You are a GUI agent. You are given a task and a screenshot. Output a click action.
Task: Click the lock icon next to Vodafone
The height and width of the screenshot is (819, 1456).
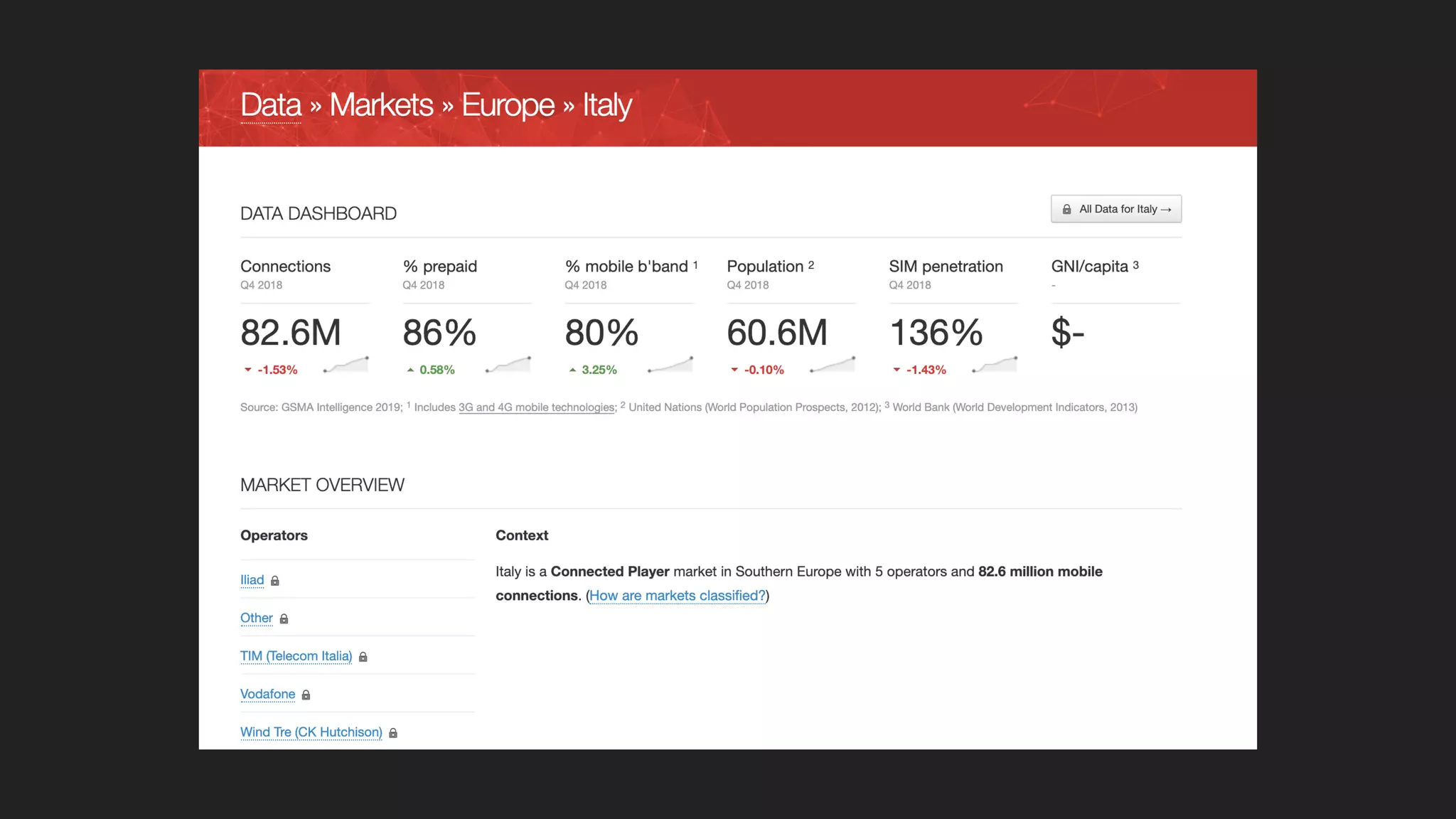306,695
